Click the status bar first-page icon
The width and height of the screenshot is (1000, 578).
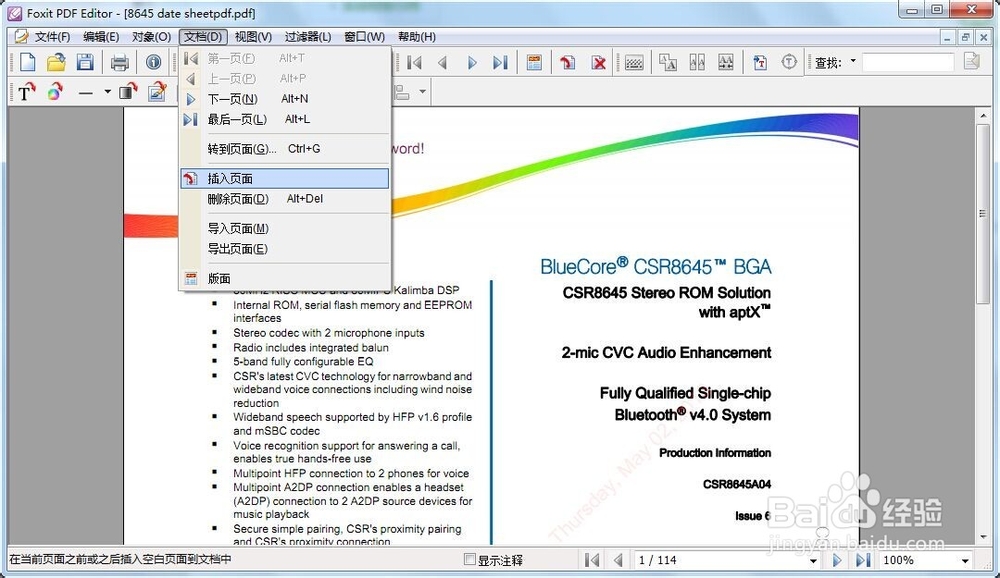coord(592,560)
